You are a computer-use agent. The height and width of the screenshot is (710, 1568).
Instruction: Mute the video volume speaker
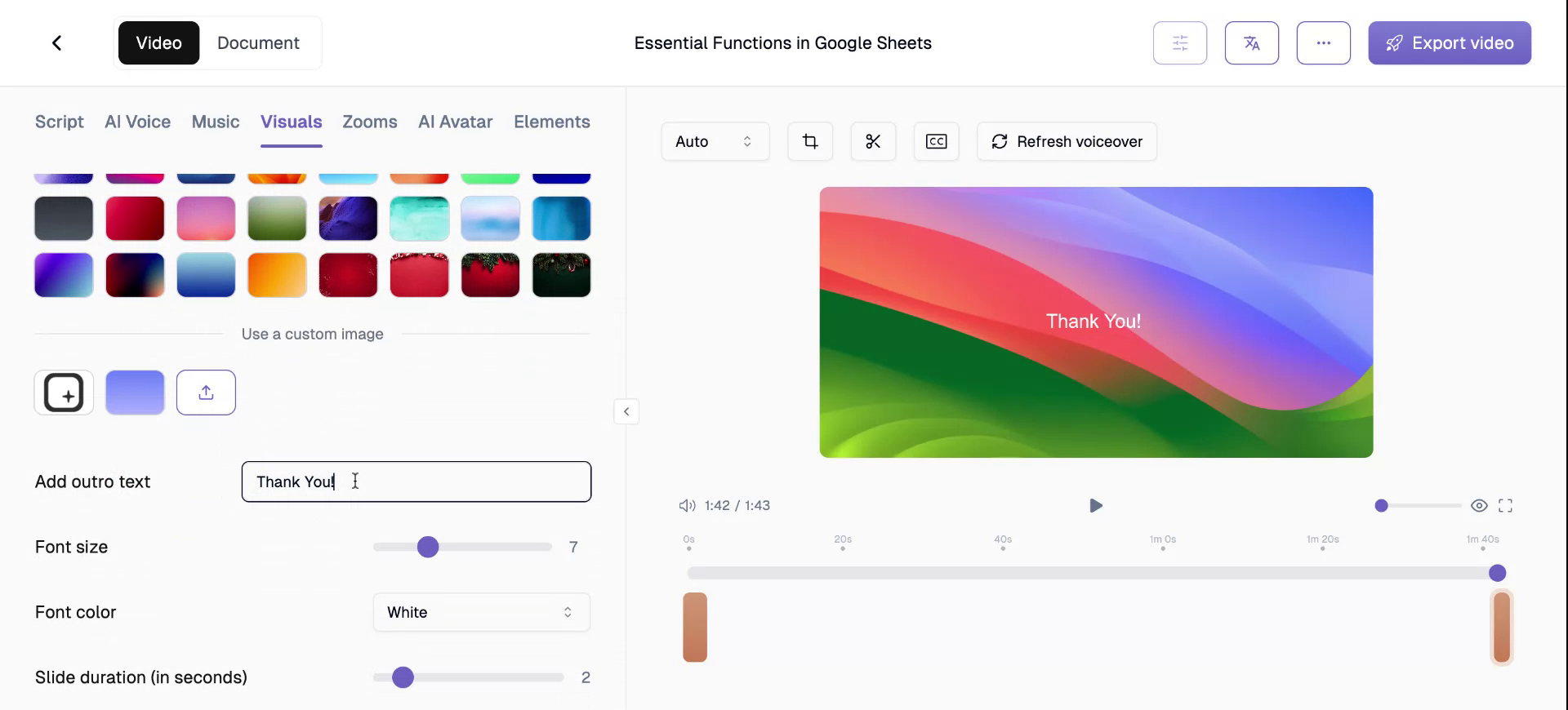point(687,506)
